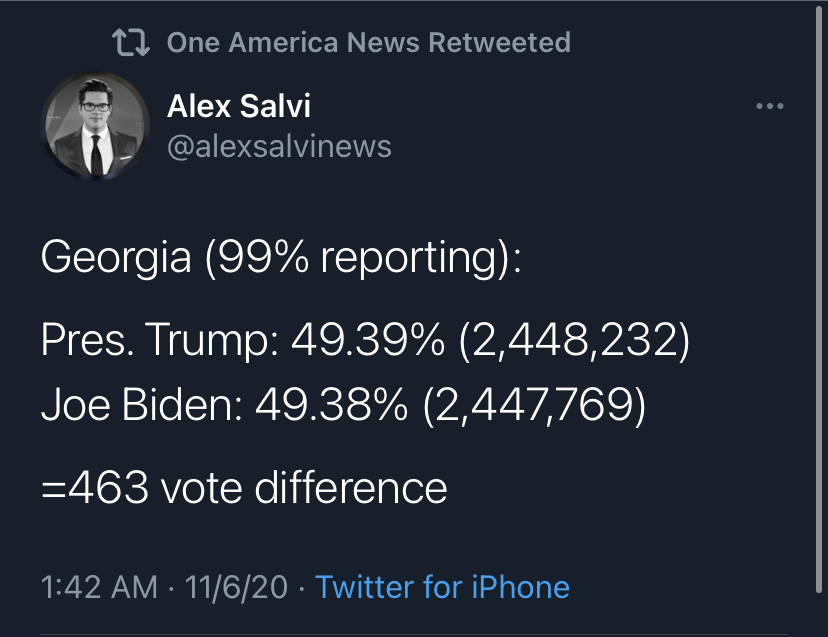Click the 49.38% figure
Image resolution: width=828 pixels, height=637 pixels.
tap(332, 405)
